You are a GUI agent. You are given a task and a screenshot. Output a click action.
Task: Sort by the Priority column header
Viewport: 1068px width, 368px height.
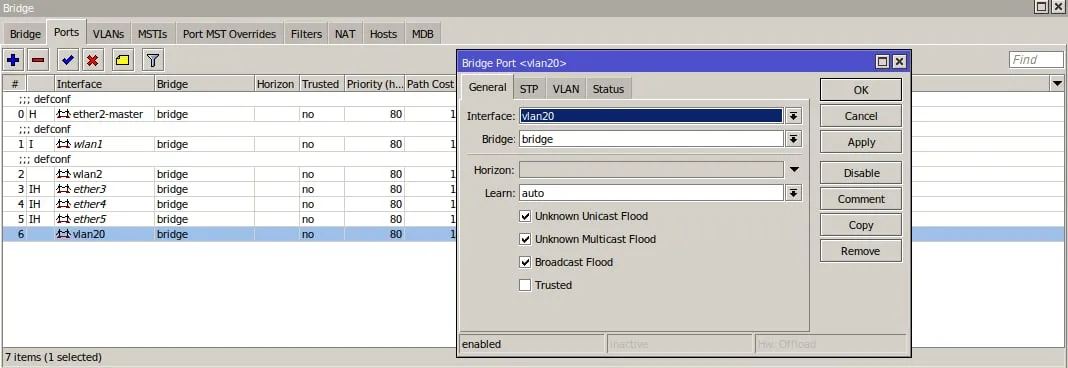tap(375, 84)
